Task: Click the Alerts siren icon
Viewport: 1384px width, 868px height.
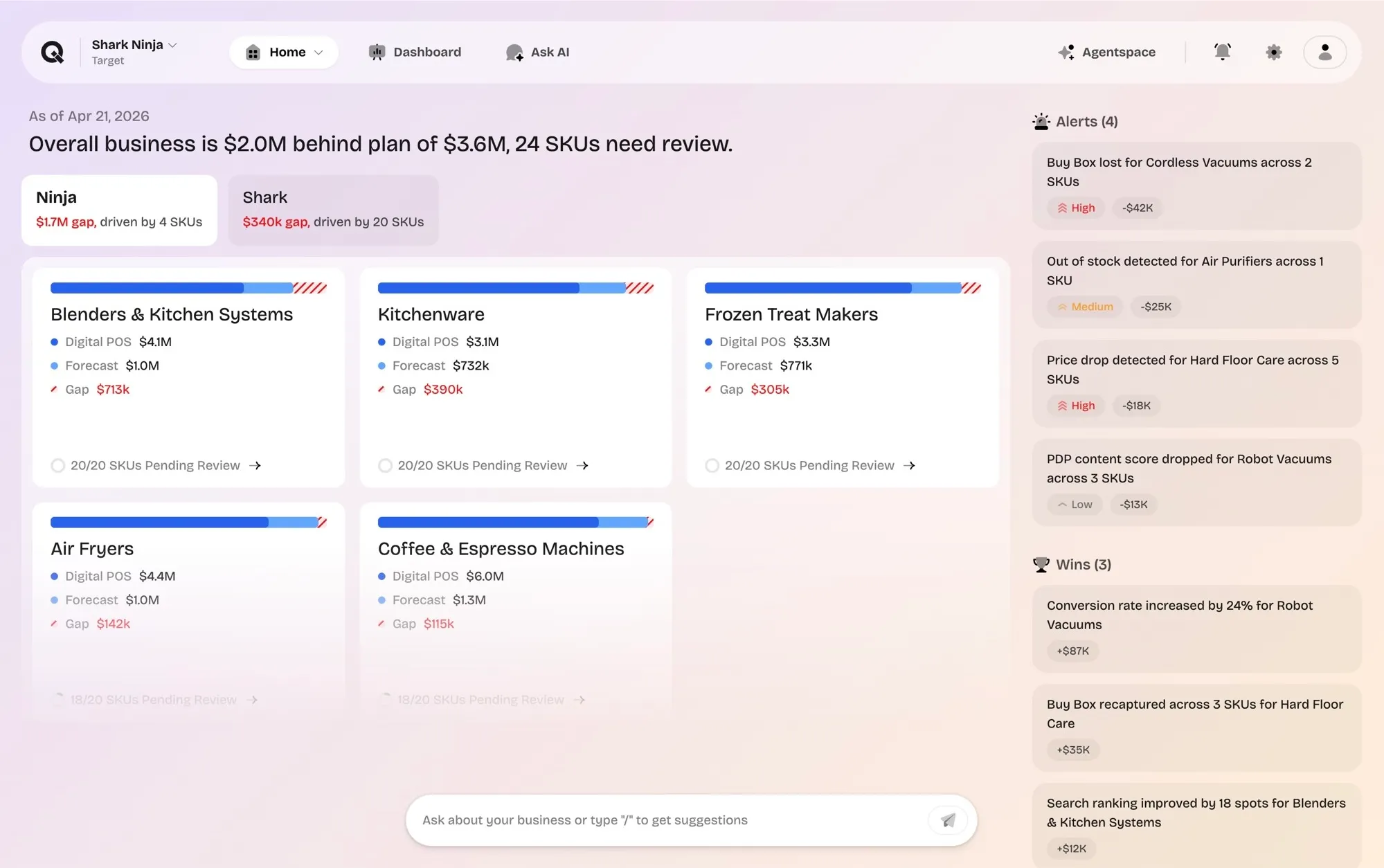Action: (1041, 122)
